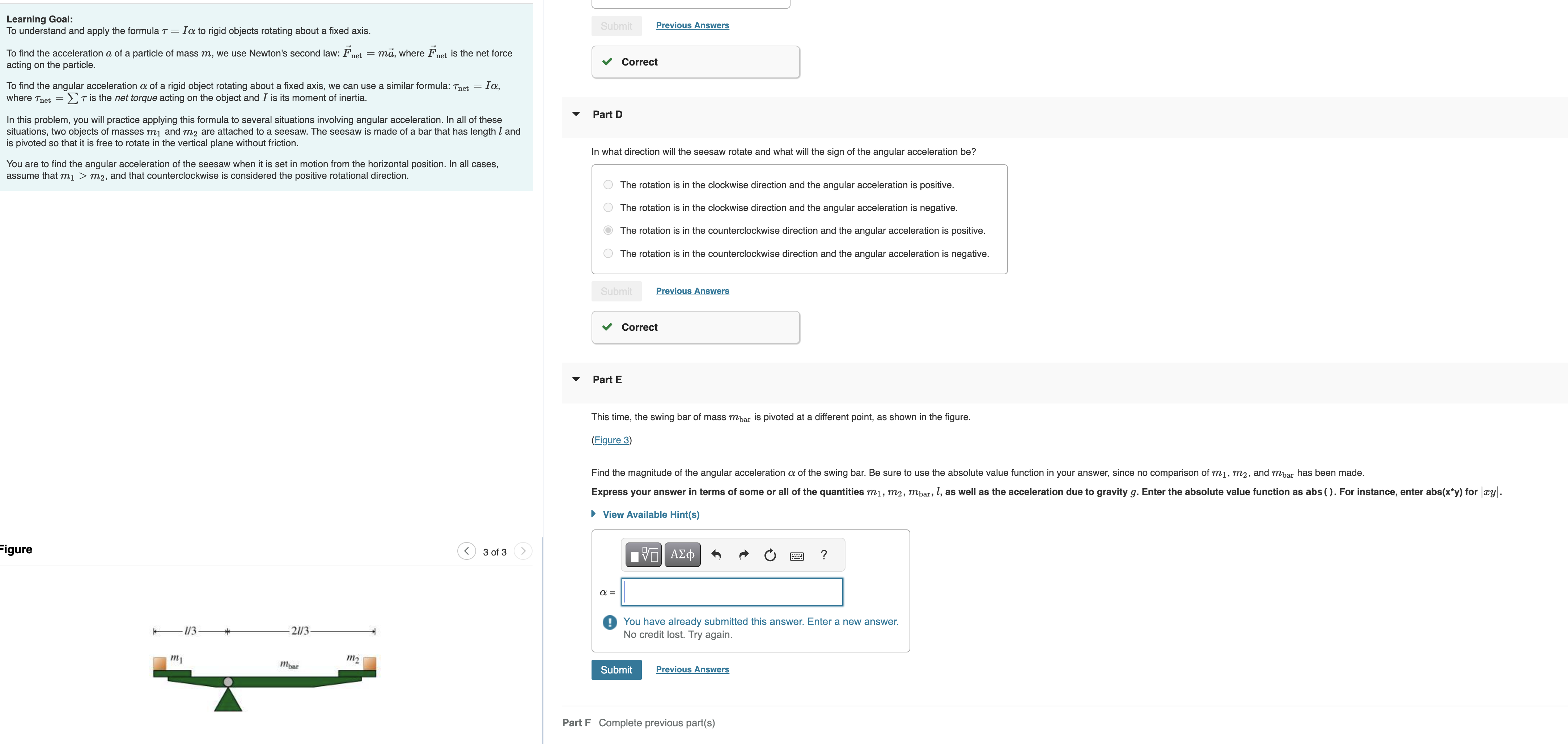Open the math templates palette button
Screen dimensions: 1568x744
[x=643, y=555]
